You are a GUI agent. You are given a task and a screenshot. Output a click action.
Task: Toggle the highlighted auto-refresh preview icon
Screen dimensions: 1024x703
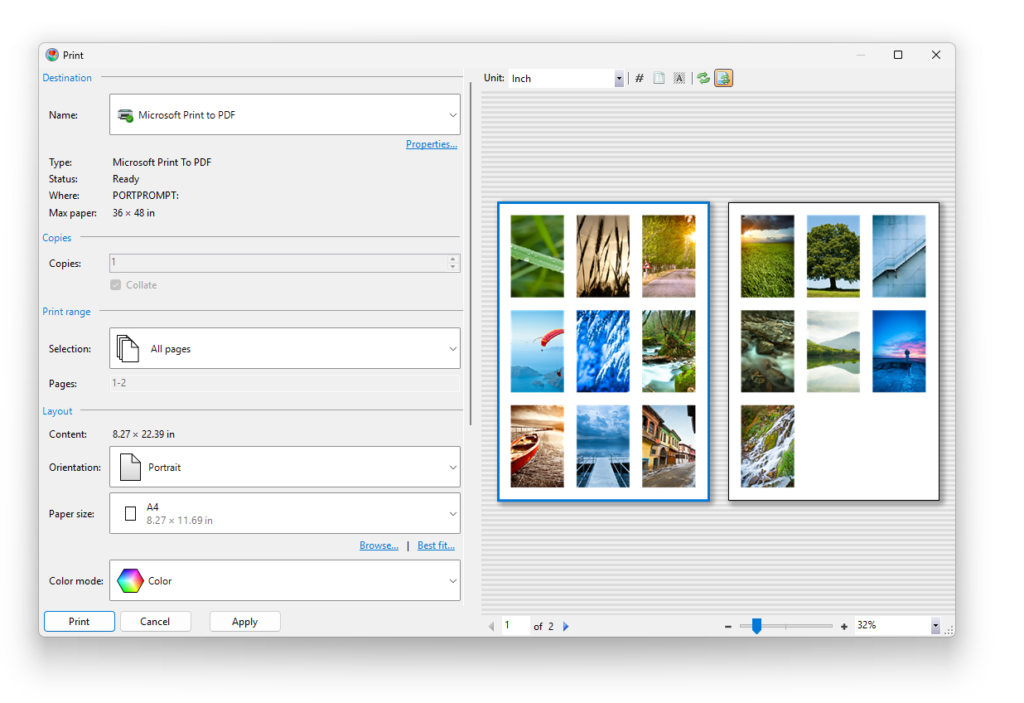[x=723, y=78]
